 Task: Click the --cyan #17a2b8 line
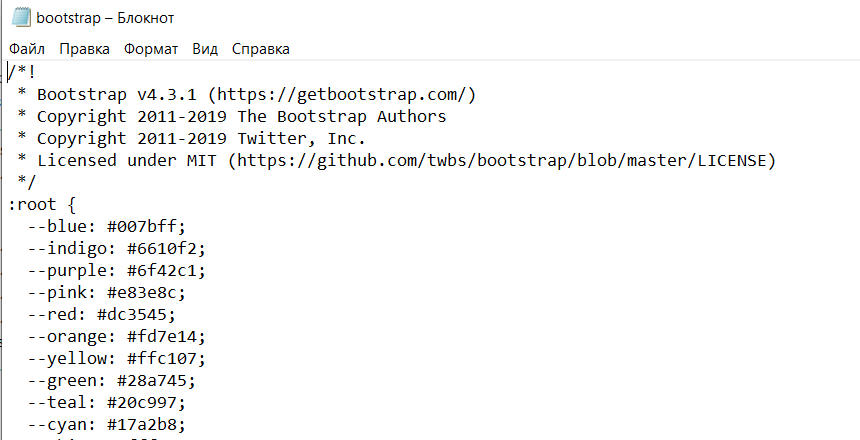[x=107, y=424]
